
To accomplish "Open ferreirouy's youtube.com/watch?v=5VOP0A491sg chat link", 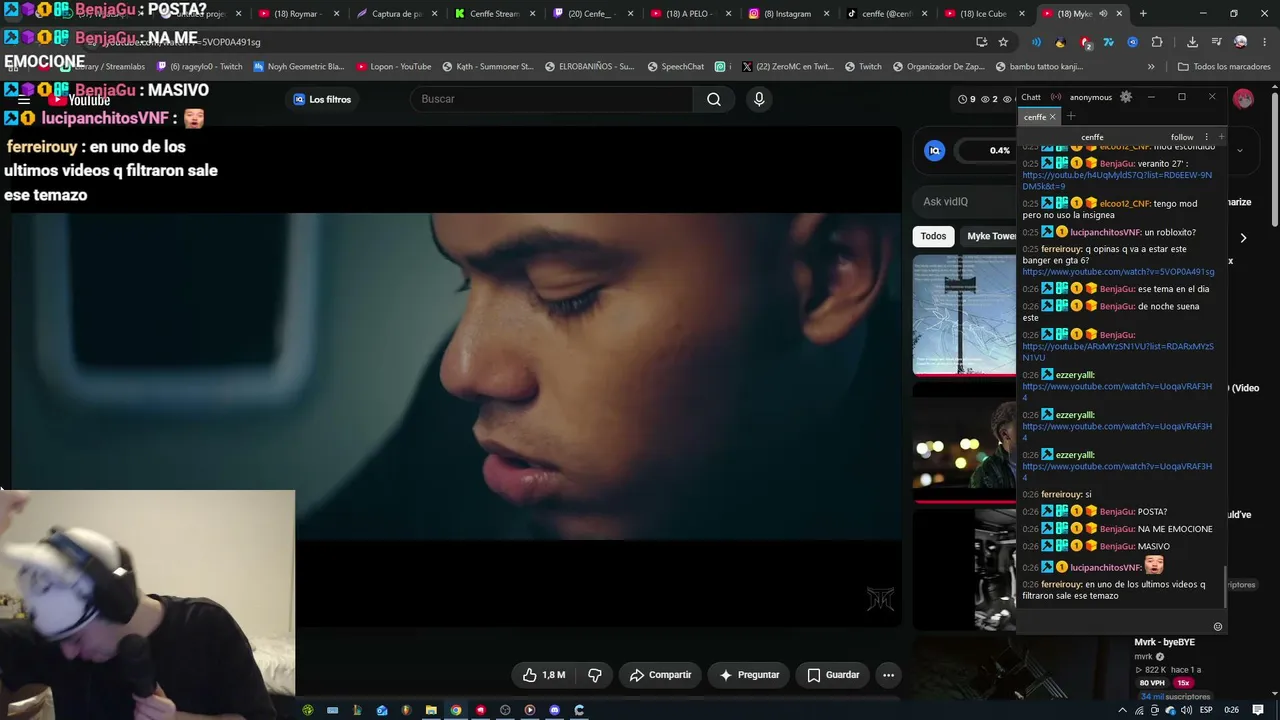I will tap(1118, 272).
